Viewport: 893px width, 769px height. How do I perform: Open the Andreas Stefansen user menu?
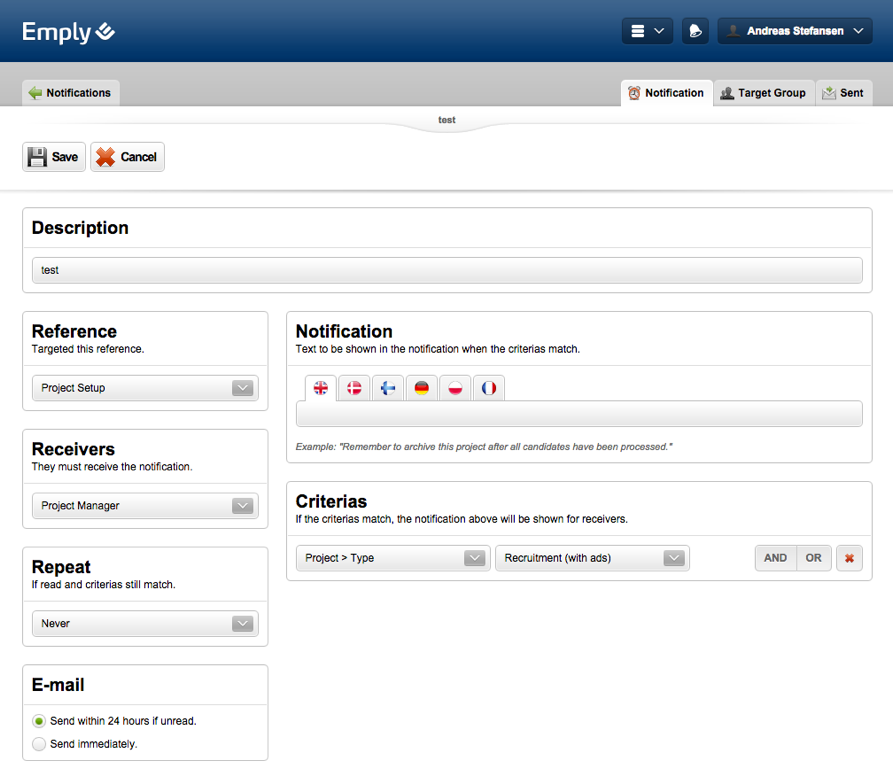794,31
